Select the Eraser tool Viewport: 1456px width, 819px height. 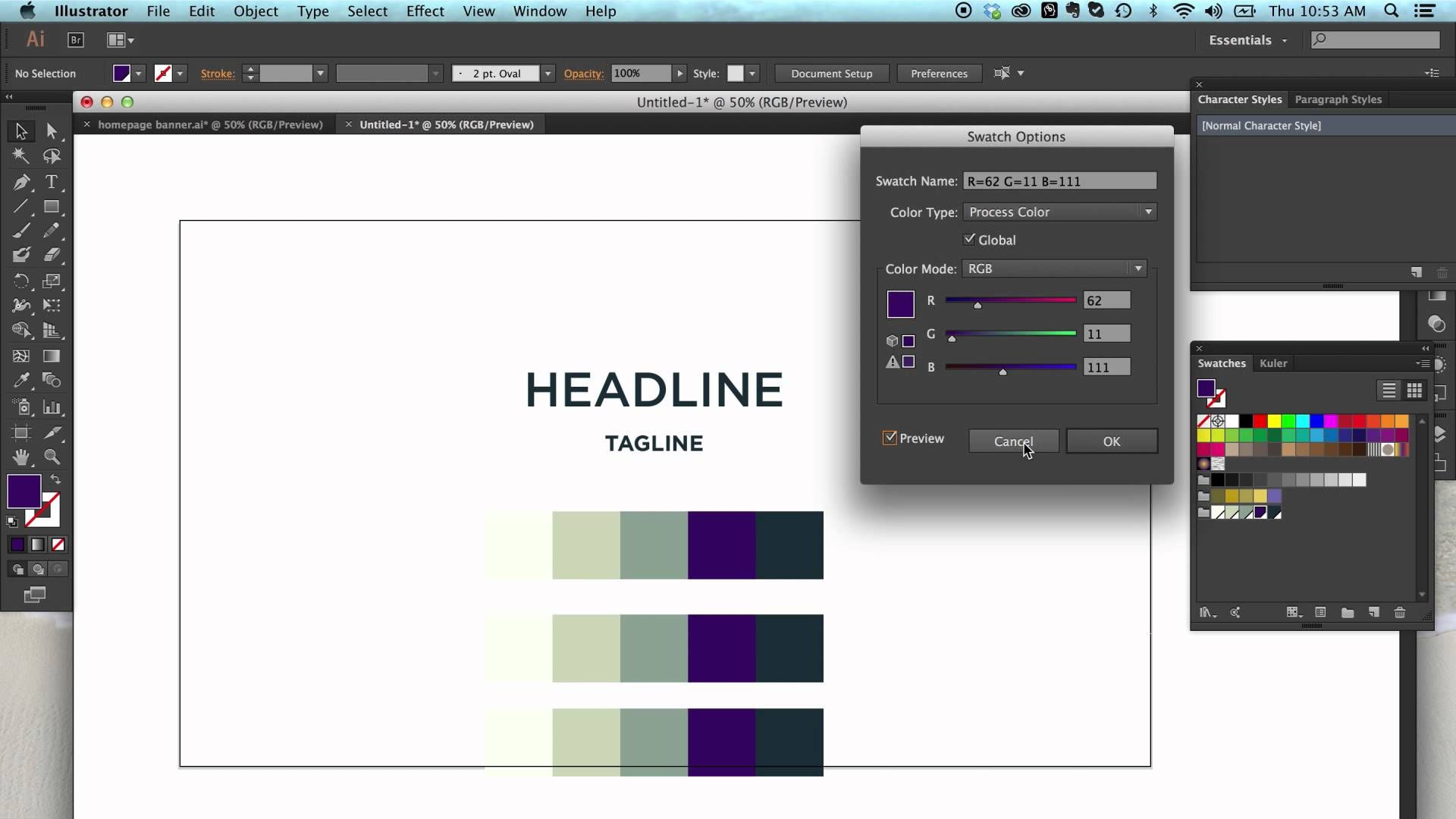pos(52,256)
